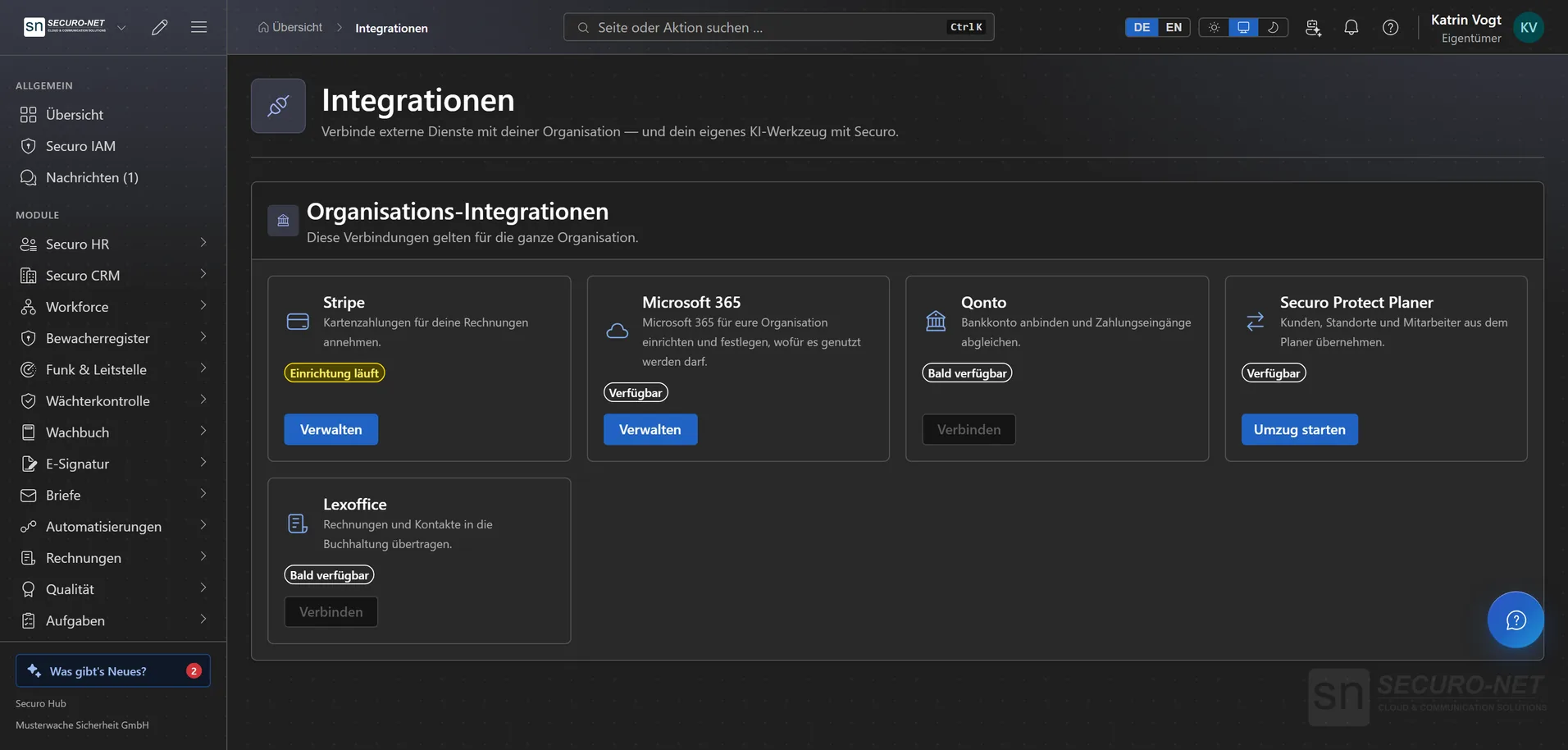Open Qualität in the sidebar

(x=113, y=589)
